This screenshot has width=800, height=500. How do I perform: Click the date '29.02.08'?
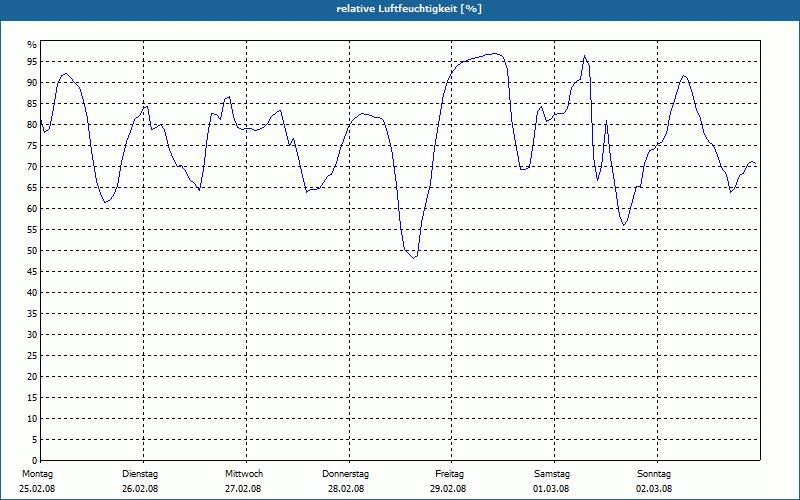click(x=448, y=489)
